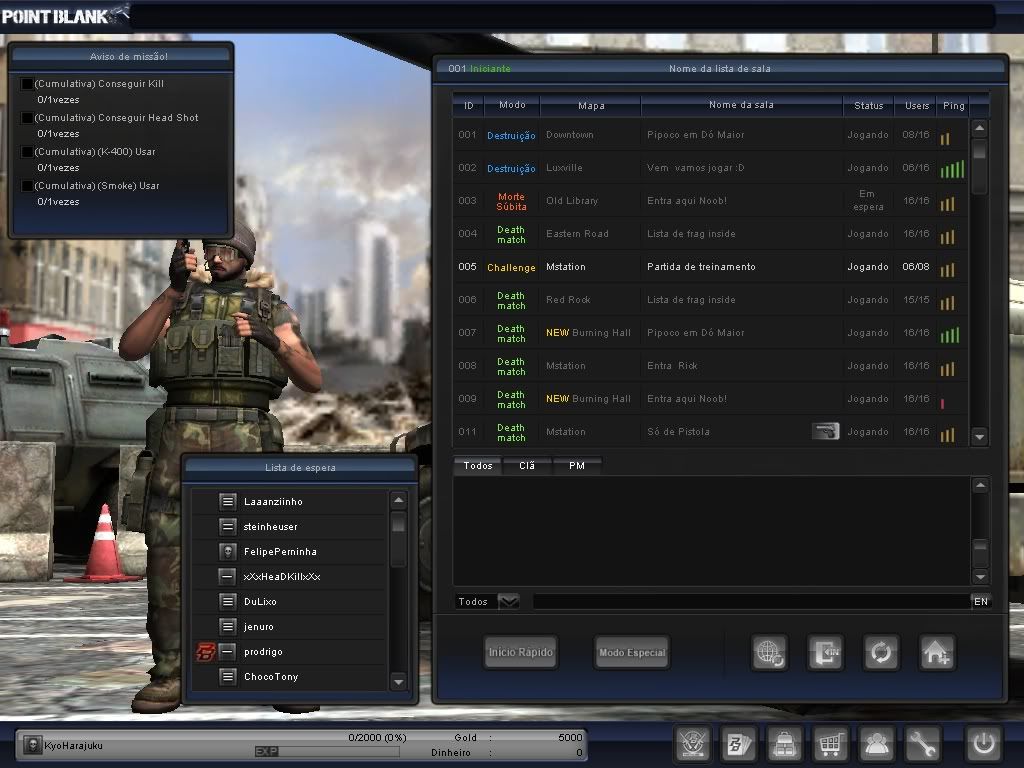The image size is (1024, 768).
Task: Click the chat box scroll up arrow
Action: 980,485
